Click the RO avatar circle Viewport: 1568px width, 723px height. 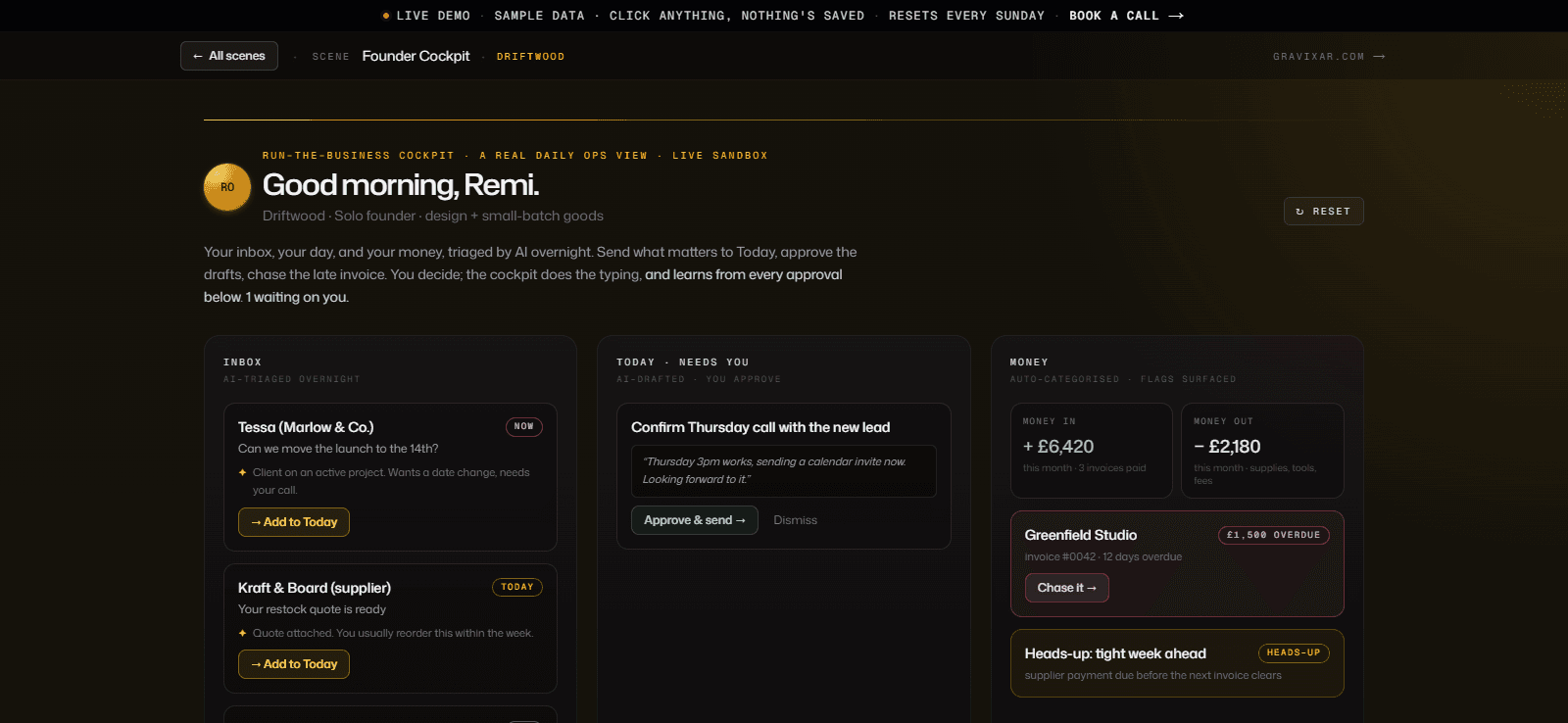pyautogui.click(x=227, y=187)
